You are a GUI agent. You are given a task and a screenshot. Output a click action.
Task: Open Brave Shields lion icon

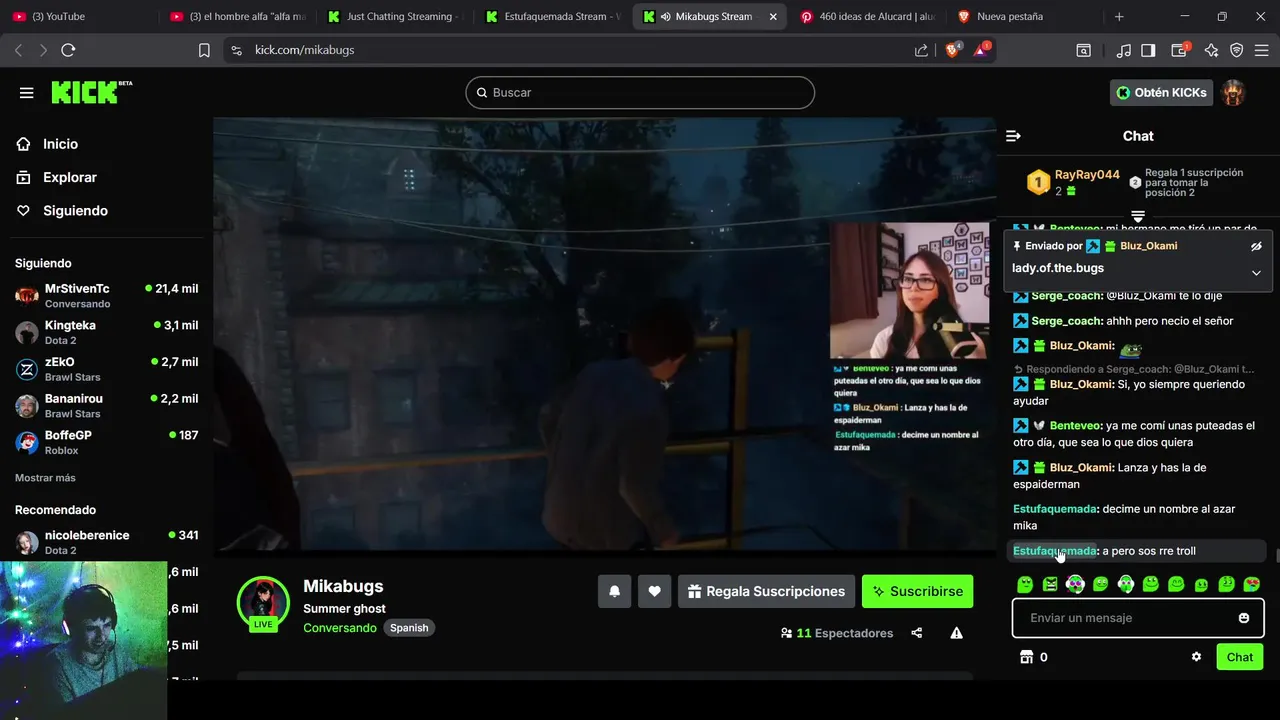click(953, 50)
